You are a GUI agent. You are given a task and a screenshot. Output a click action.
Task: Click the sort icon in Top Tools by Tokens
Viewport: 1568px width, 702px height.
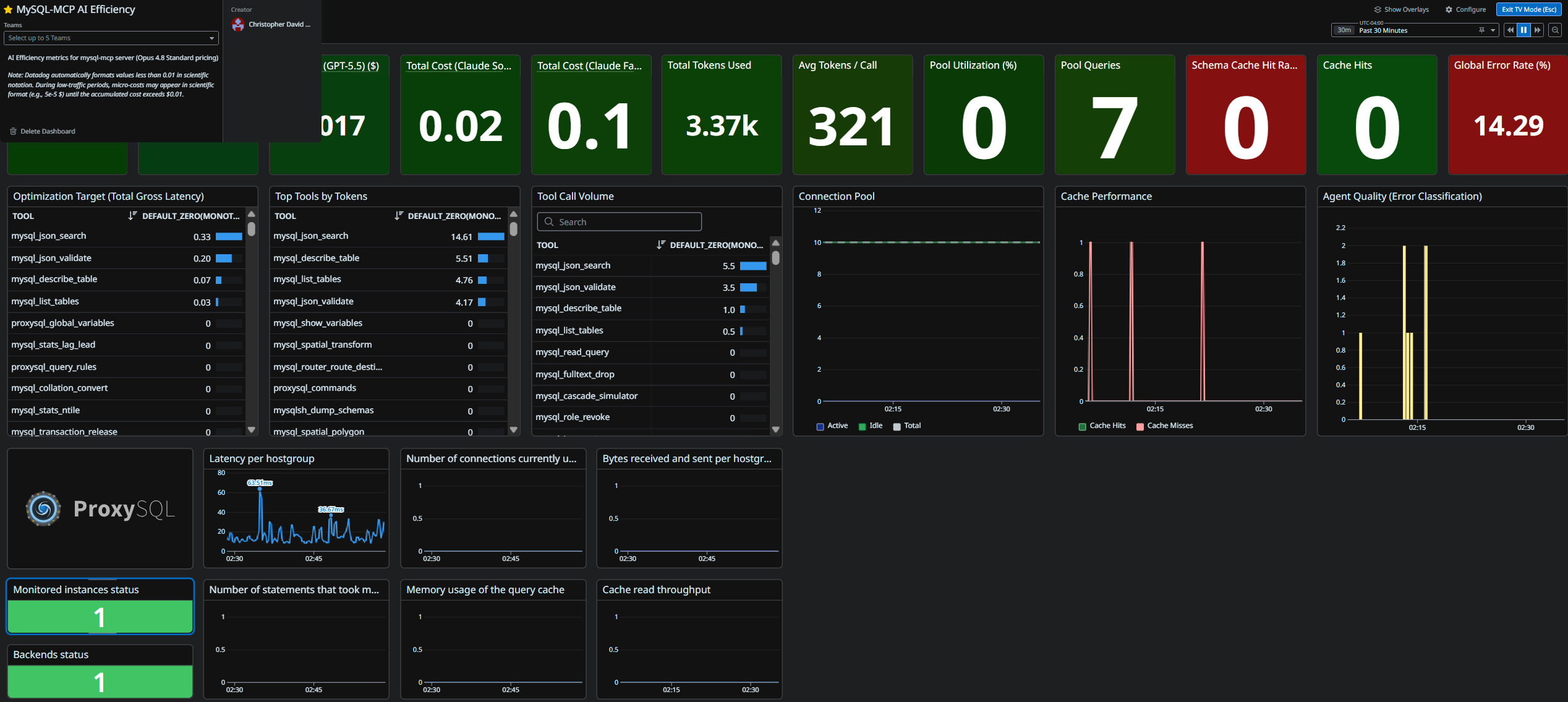tap(399, 216)
